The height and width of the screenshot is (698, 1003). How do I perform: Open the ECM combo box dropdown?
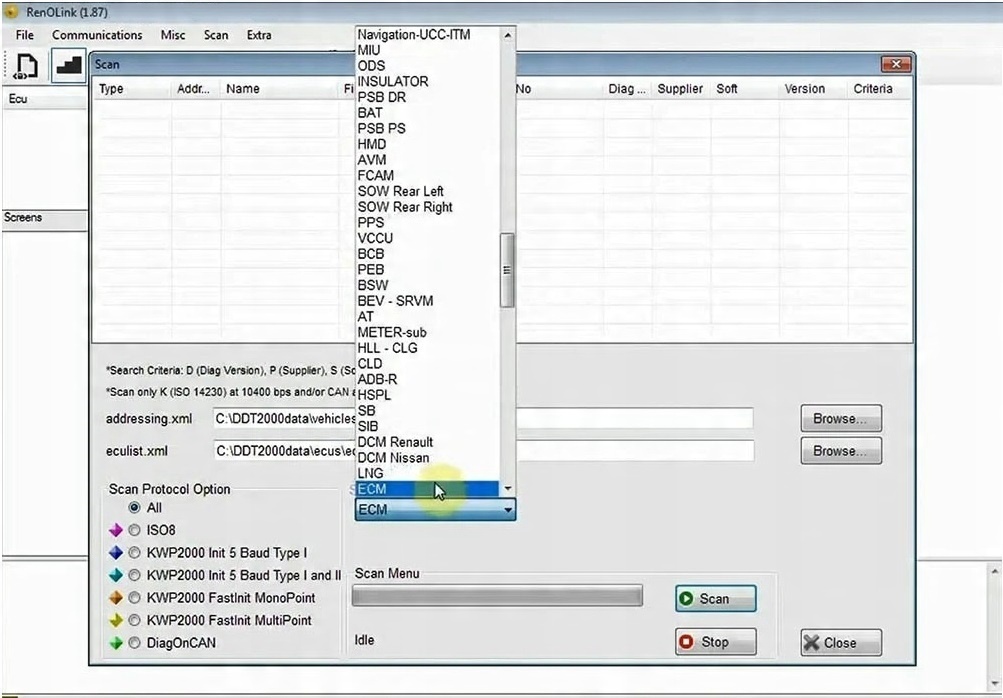[x=507, y=510]
